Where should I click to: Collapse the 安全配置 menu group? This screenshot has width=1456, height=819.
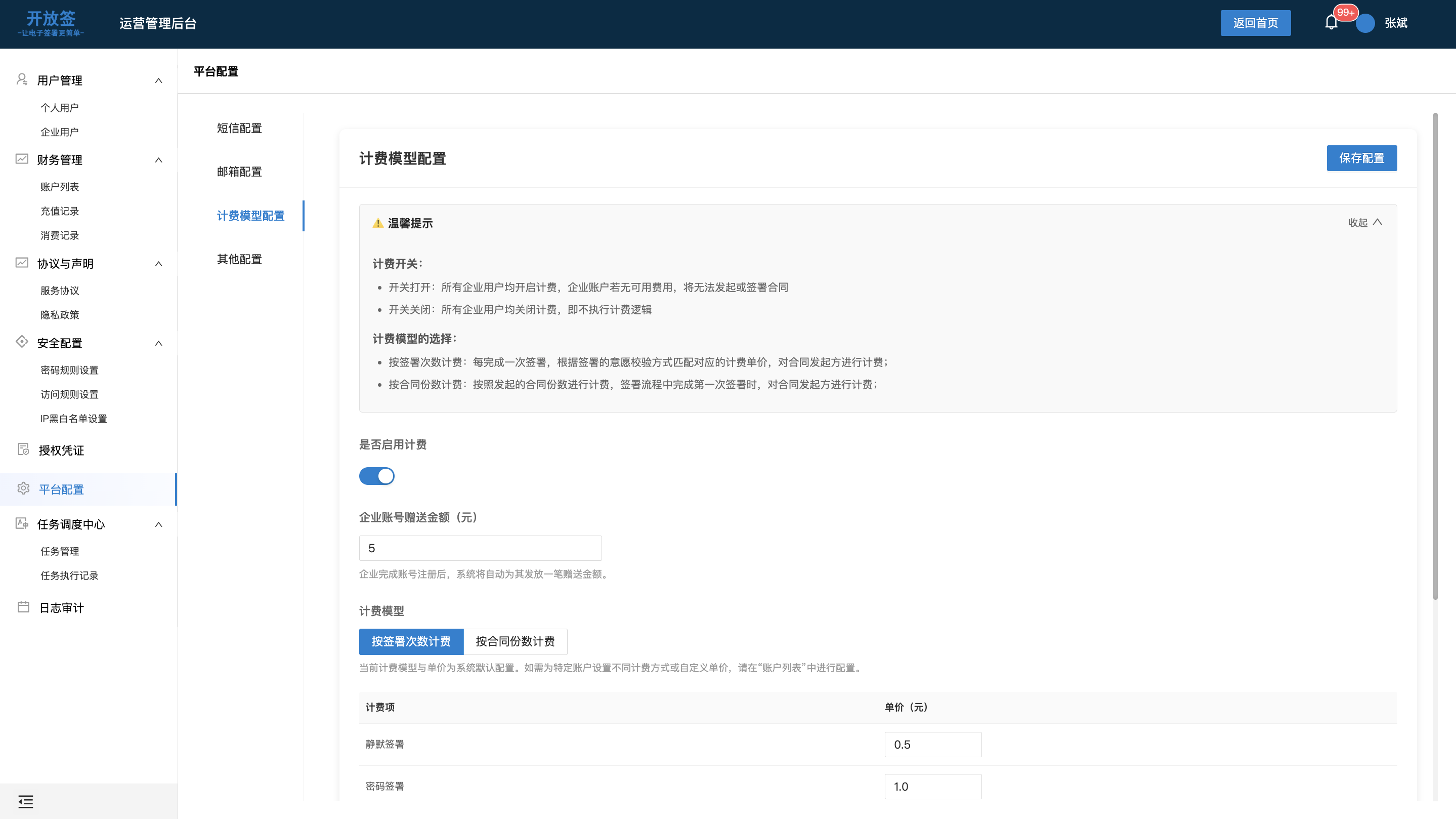158,343
